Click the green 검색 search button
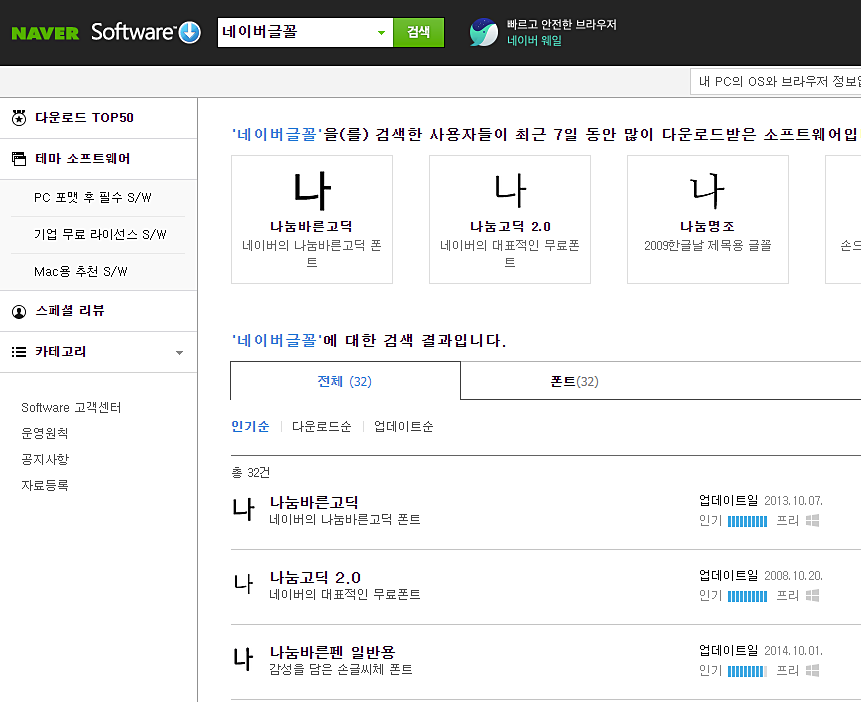Image resolution: width=861 pixels, height=702 pixels. [x=418, y=32]
